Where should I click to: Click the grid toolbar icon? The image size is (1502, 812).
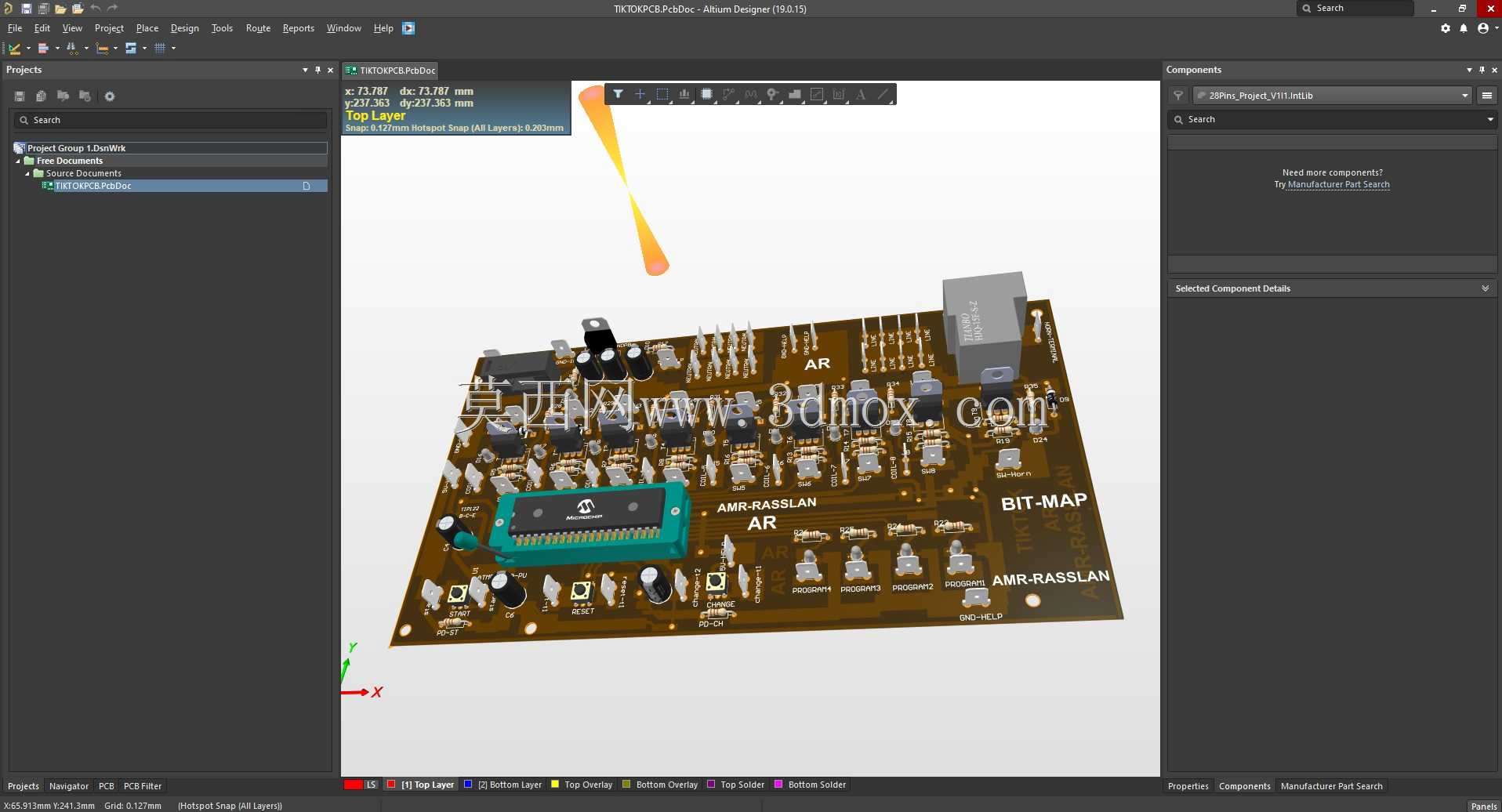tap(160, 49)
